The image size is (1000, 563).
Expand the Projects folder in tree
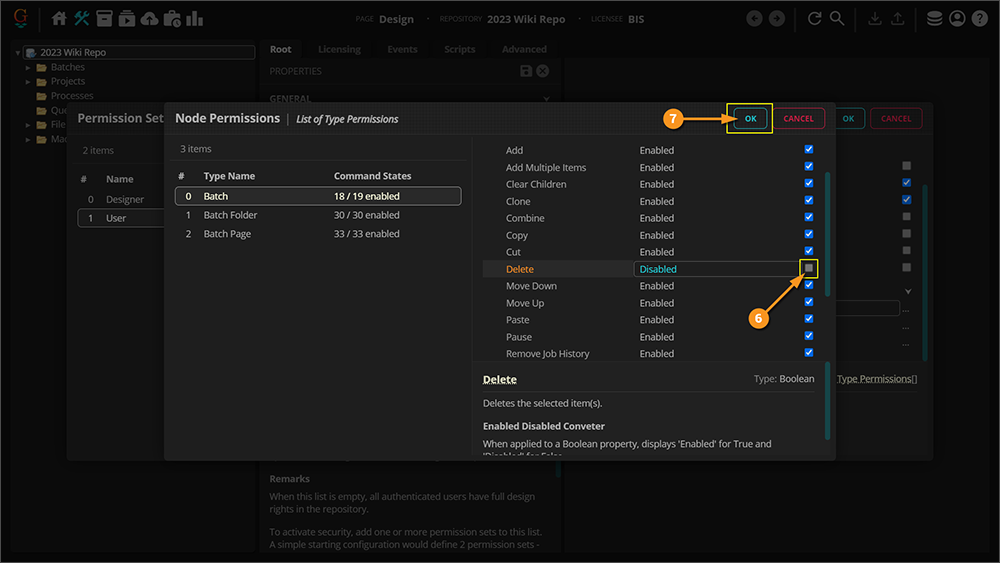click(28, 82)
